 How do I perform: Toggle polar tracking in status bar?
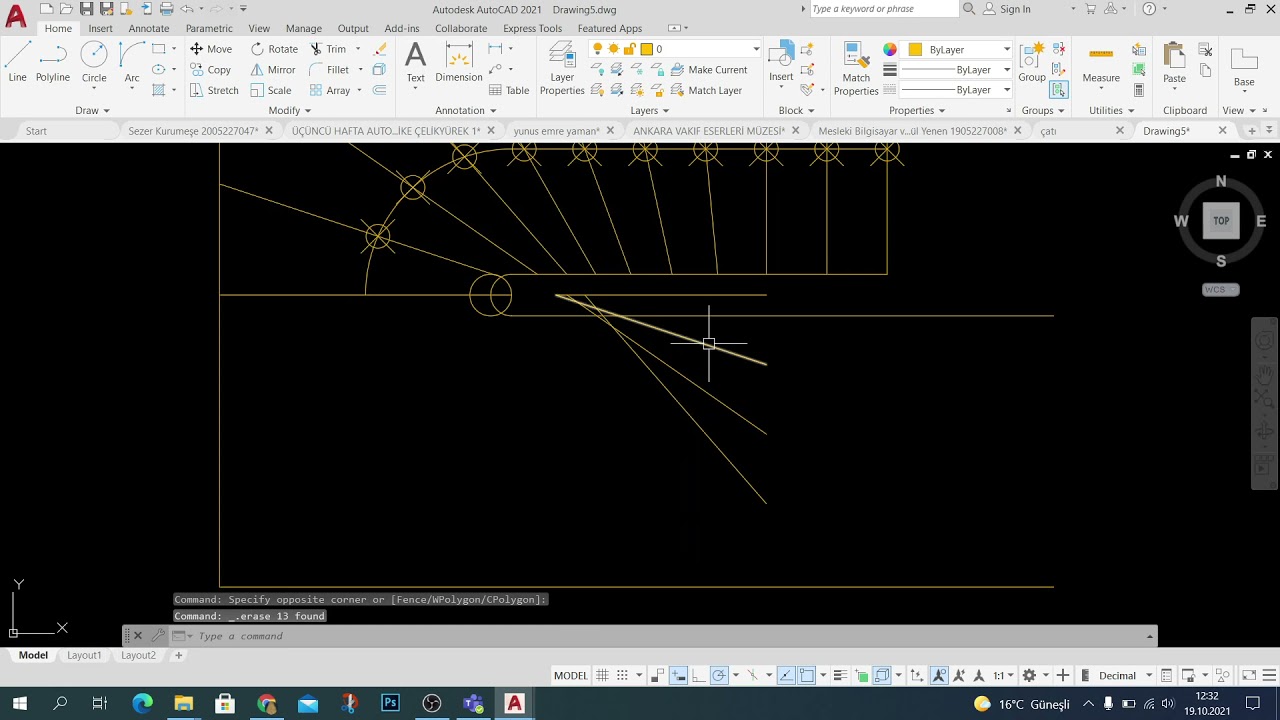(x=719, y=675)
